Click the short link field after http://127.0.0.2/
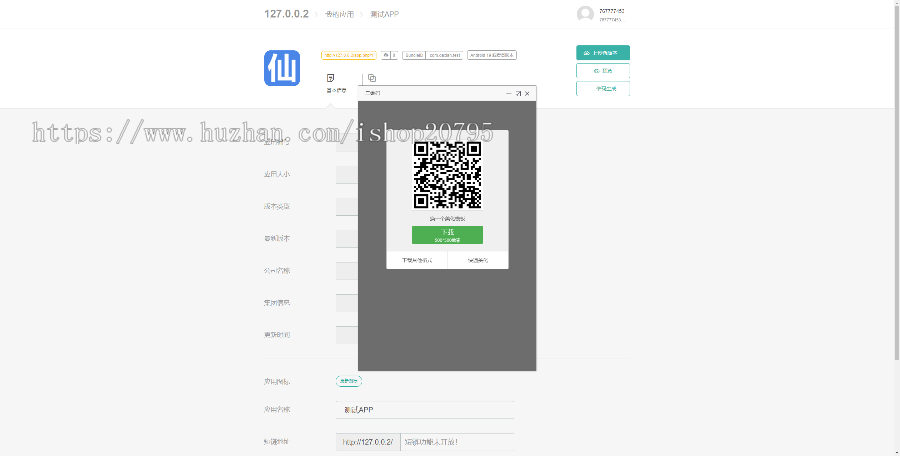 click(x=457, y=441)
